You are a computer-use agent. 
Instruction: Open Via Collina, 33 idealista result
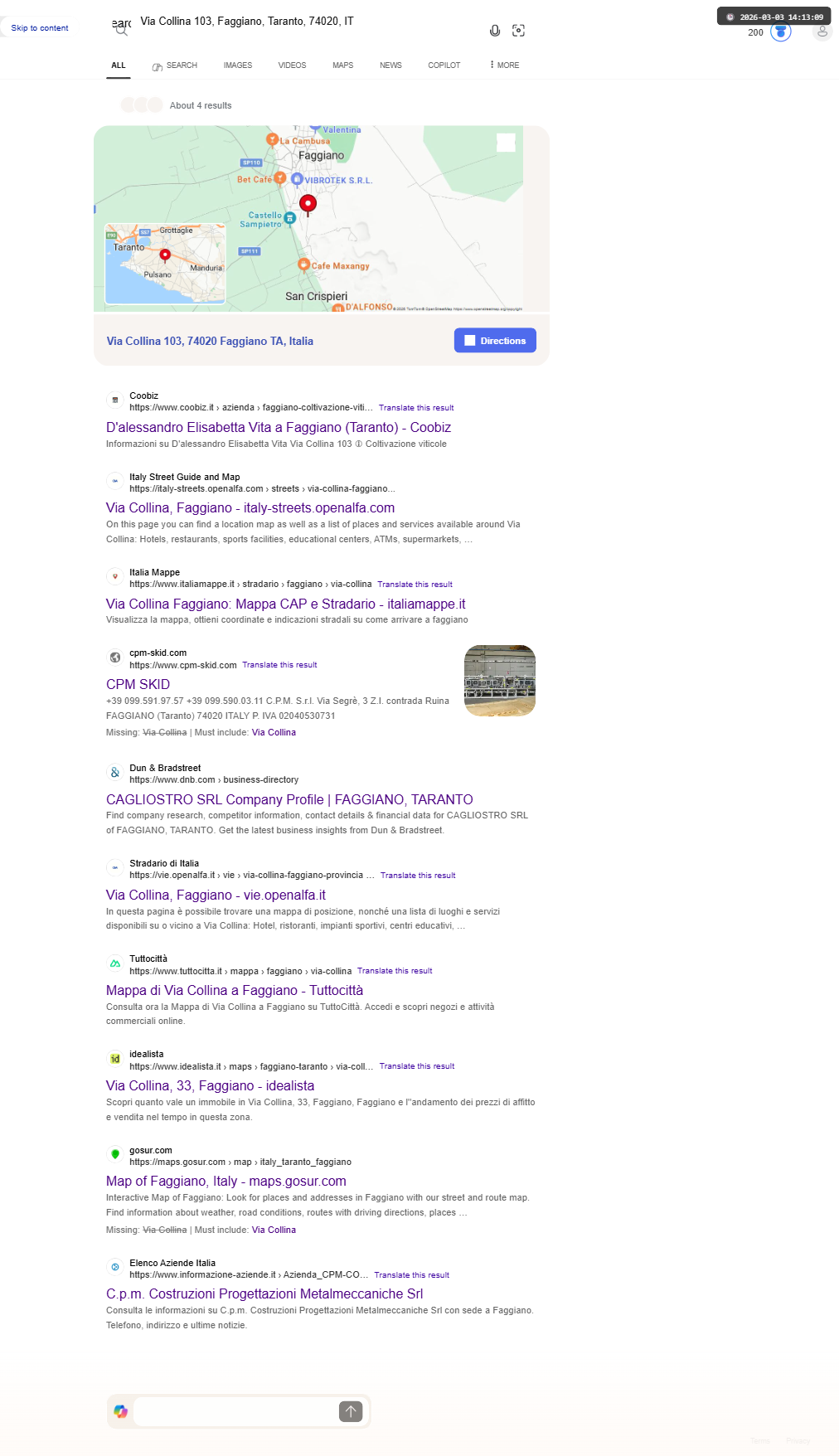[210, 1086]
